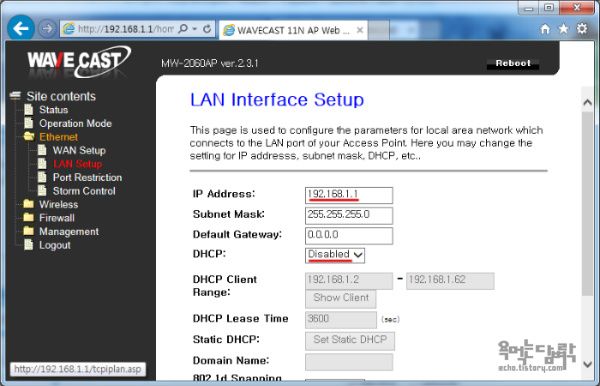Minimize the browser window
The image size is (600, 386).
tap(529, 8)
